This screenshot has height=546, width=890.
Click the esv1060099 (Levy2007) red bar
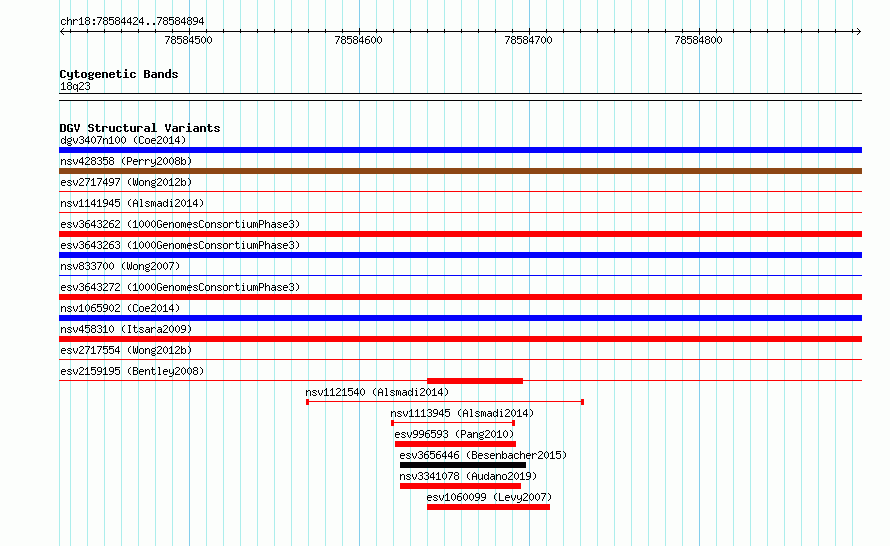[488, 507]
